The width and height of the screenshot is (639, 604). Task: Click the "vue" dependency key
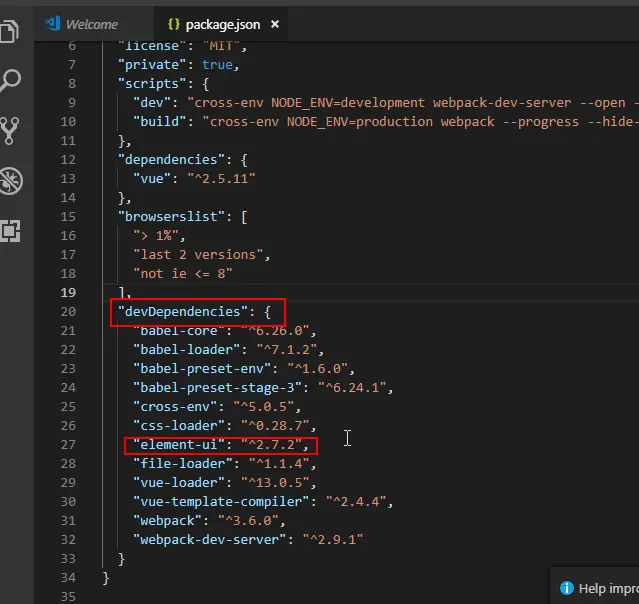152,179
